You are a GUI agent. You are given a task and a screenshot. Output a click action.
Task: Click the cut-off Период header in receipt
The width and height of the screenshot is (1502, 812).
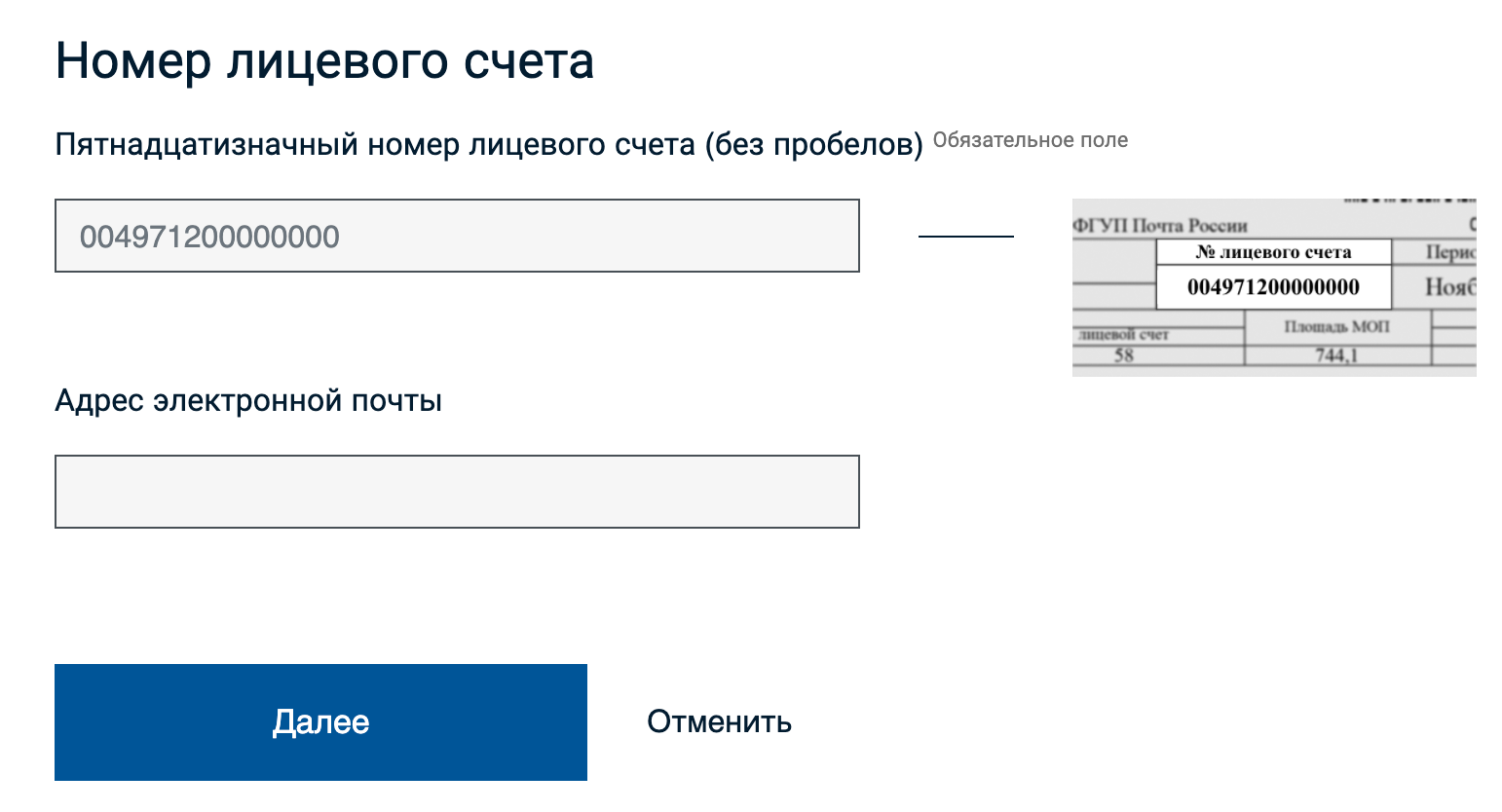click(1450, 252)
